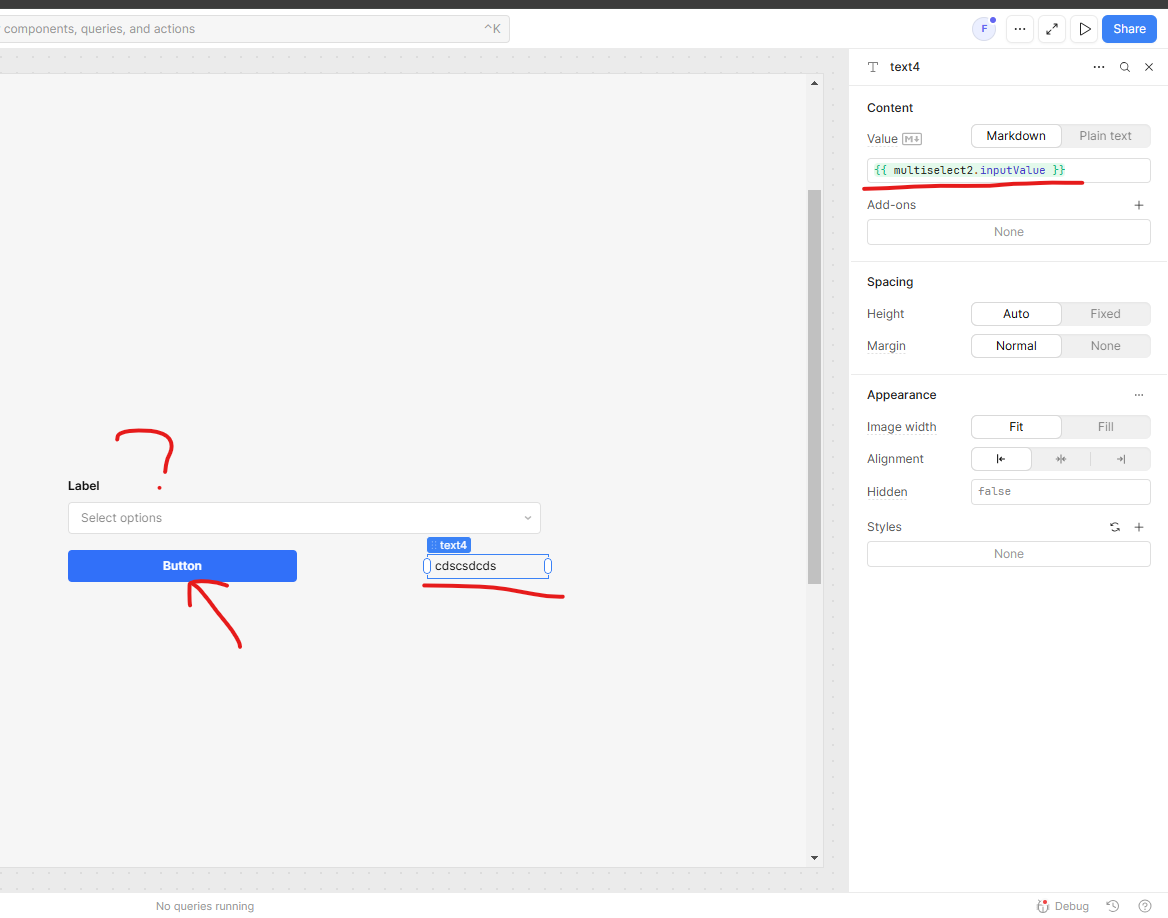Open Appearance section more options

coord(1139,395)
